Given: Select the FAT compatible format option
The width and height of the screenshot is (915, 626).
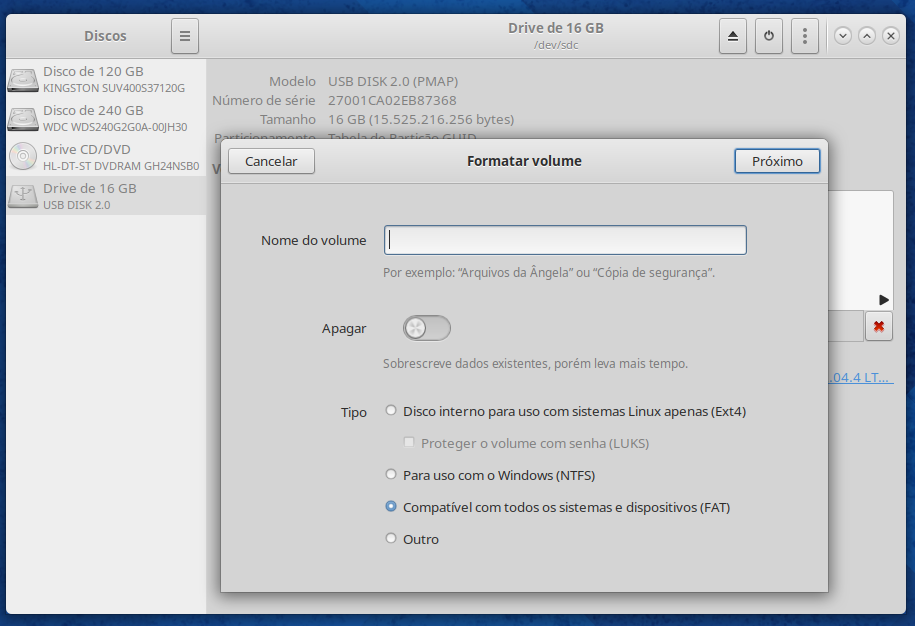Looking at the screenshot, I should coord(391,507).
